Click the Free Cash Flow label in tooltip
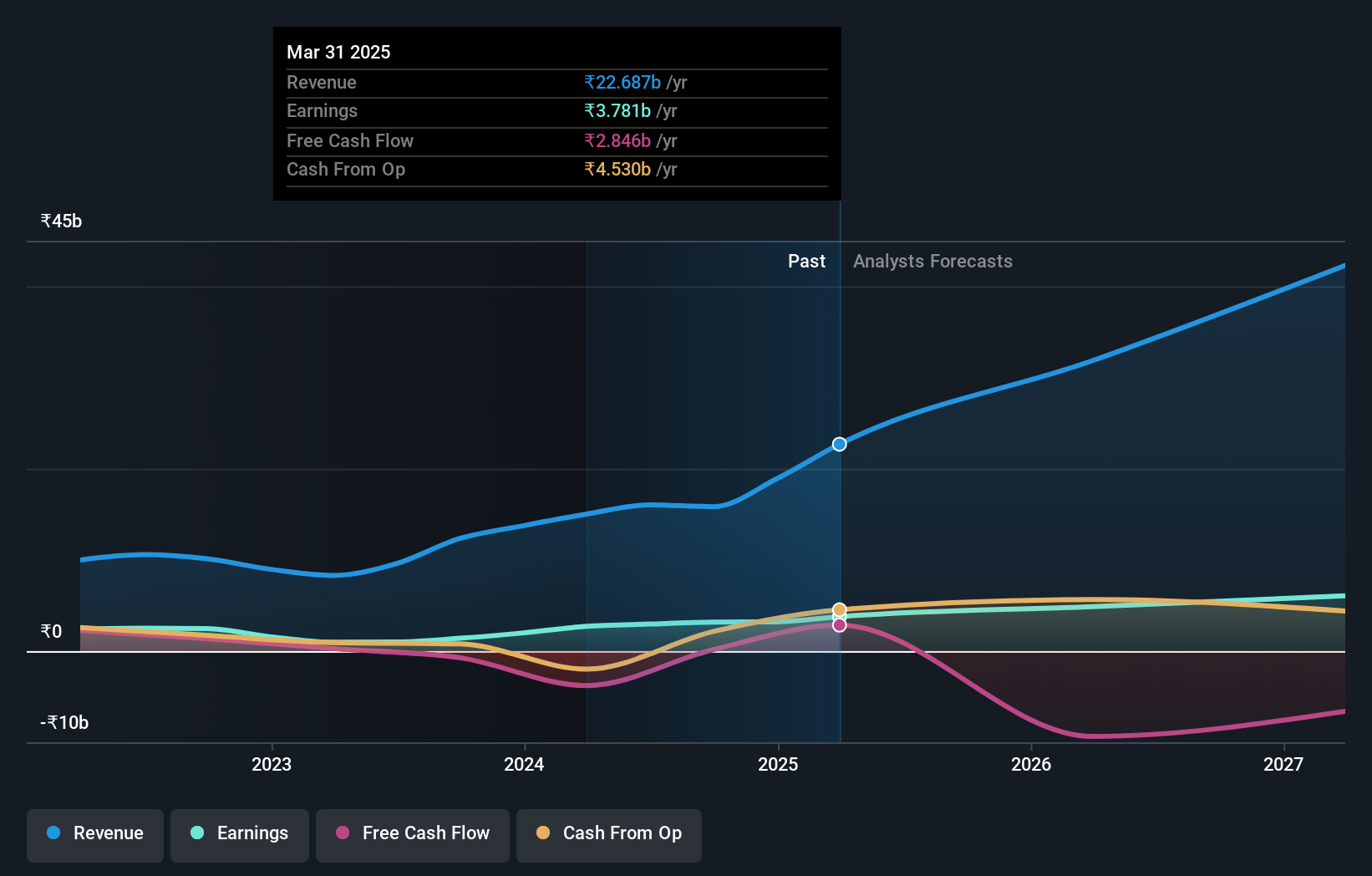Screen dimensions: 1372x876 point(350,140)
